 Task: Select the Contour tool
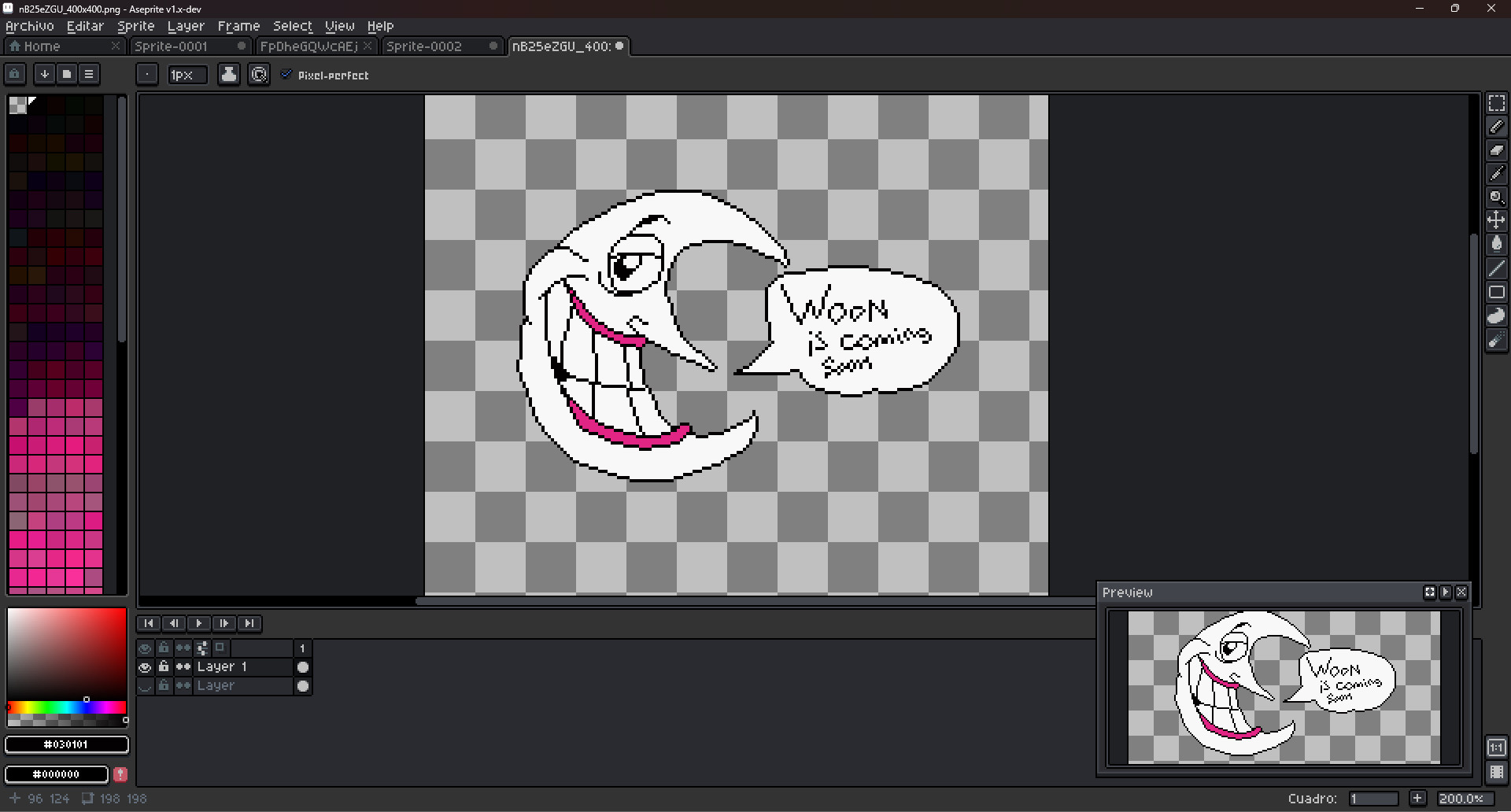click(1496, 316)
